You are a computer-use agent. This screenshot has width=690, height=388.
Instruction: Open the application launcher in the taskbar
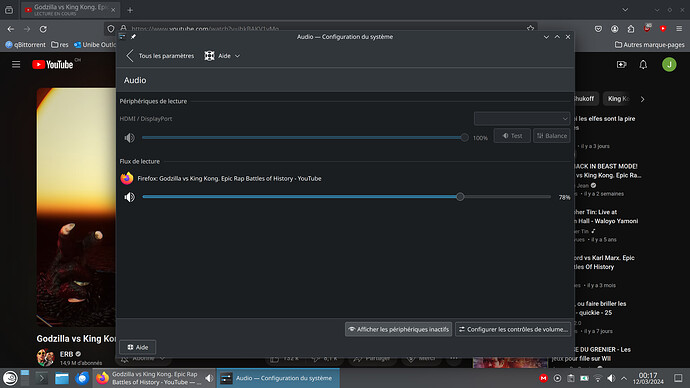point(10,378)
